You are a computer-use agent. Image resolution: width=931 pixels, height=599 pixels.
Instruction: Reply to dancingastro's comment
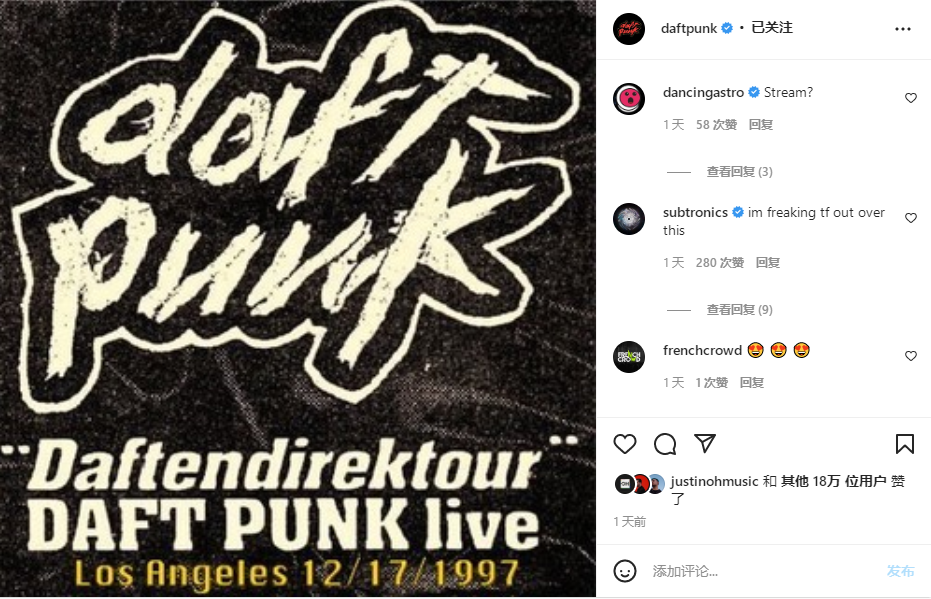(761, 125)
